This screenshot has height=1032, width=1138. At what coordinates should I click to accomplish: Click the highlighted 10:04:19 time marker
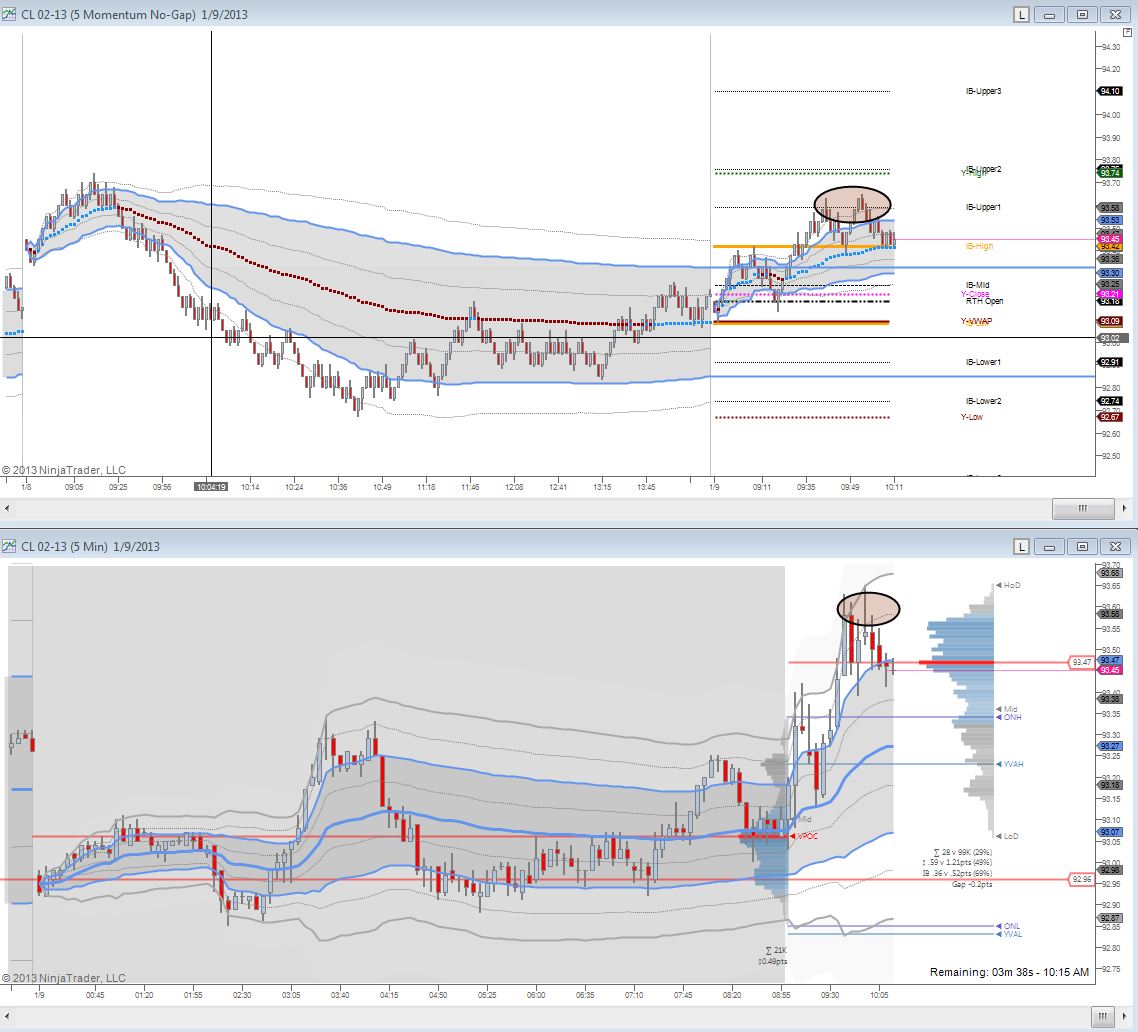click(x=210, y=487)
